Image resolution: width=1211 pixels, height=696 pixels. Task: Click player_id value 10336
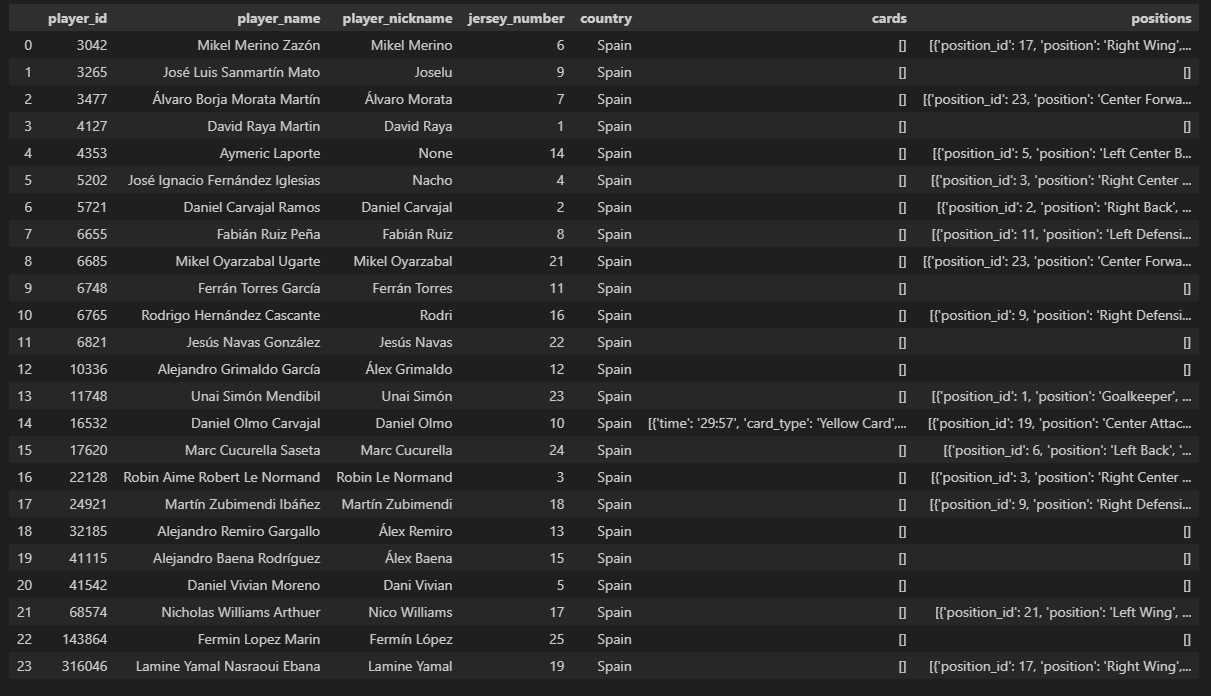(87, 369)
